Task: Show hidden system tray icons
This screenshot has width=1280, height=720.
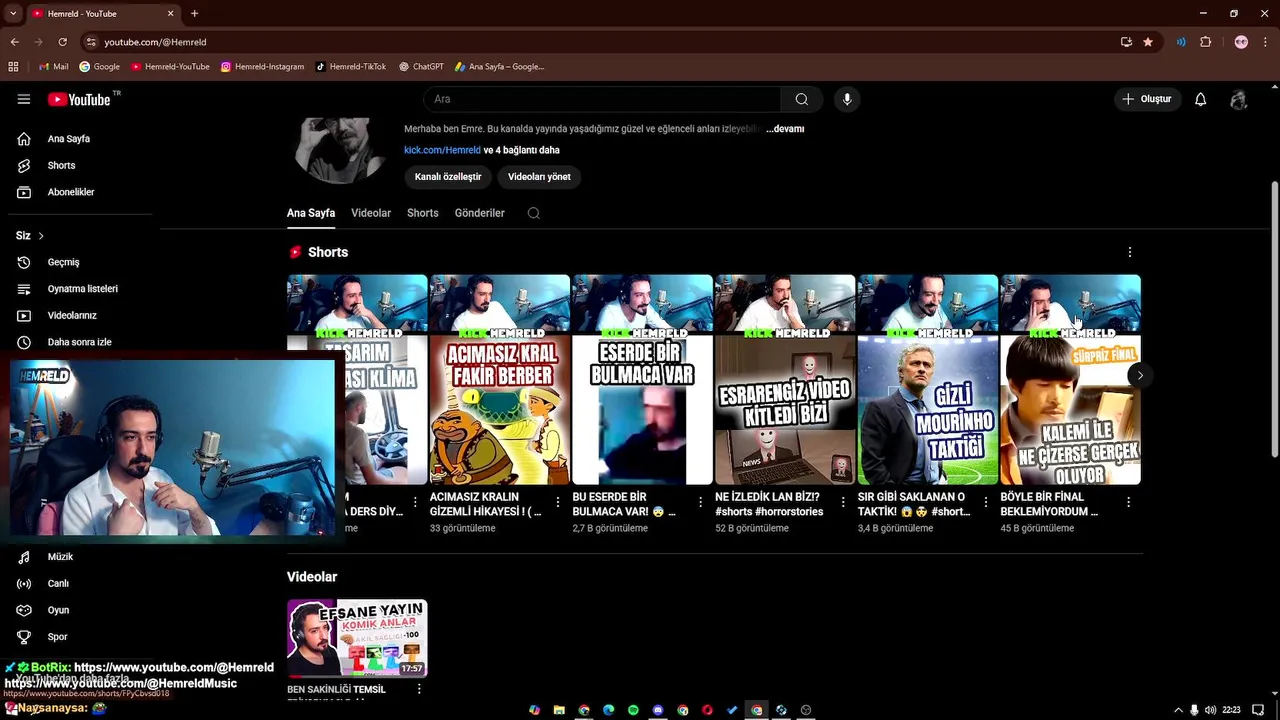Action: (1178, 710)
